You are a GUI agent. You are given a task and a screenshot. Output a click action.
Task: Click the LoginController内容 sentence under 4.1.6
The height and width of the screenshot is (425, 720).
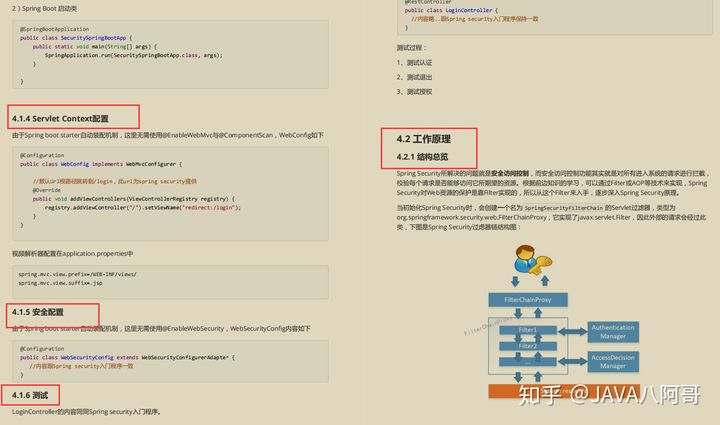coord(86,412)
